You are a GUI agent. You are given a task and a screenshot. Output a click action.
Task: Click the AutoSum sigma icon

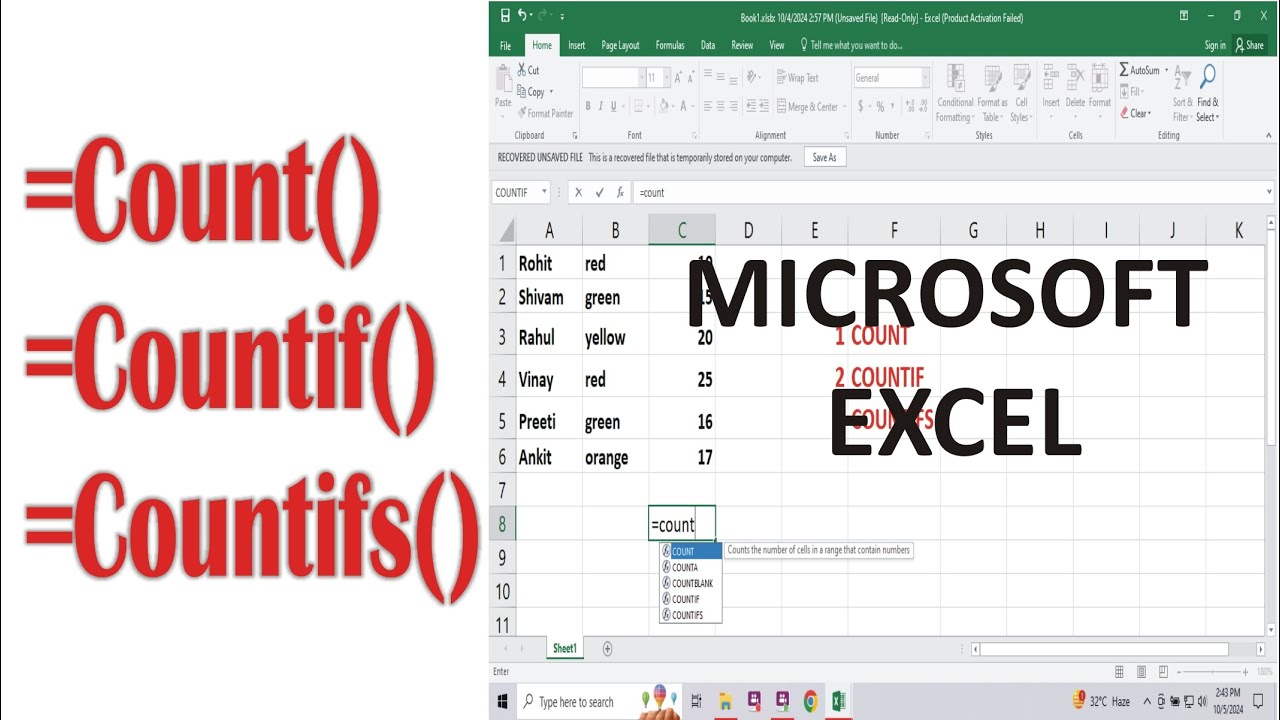pyautogui.click(x=1124, y=70)
